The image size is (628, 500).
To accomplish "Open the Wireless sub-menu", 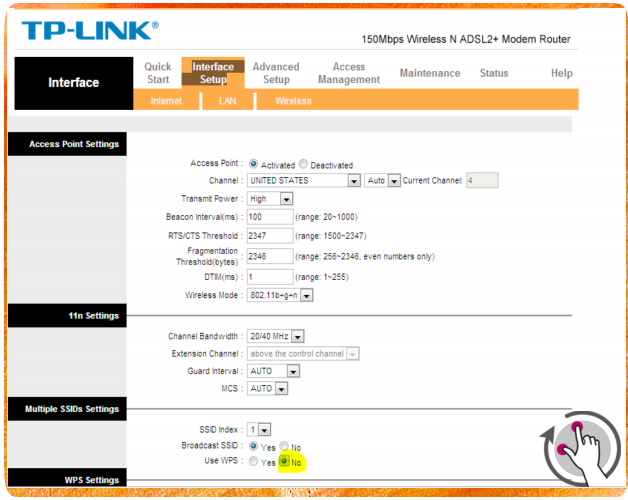I will click(293, 101).
